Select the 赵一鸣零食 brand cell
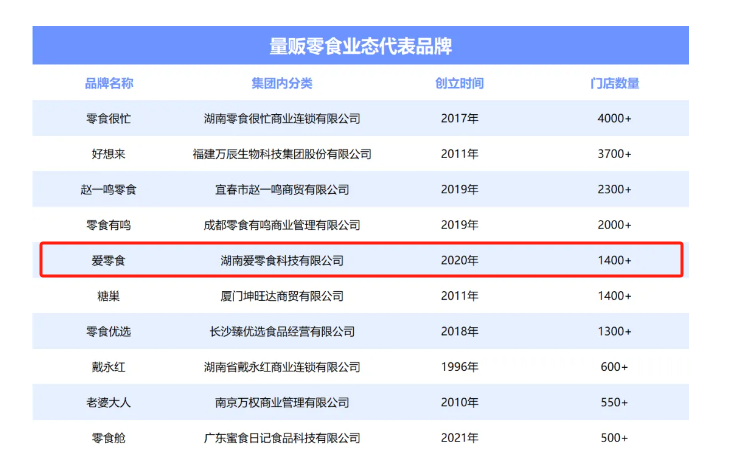The image size is (736, 464). click(109, 190)
